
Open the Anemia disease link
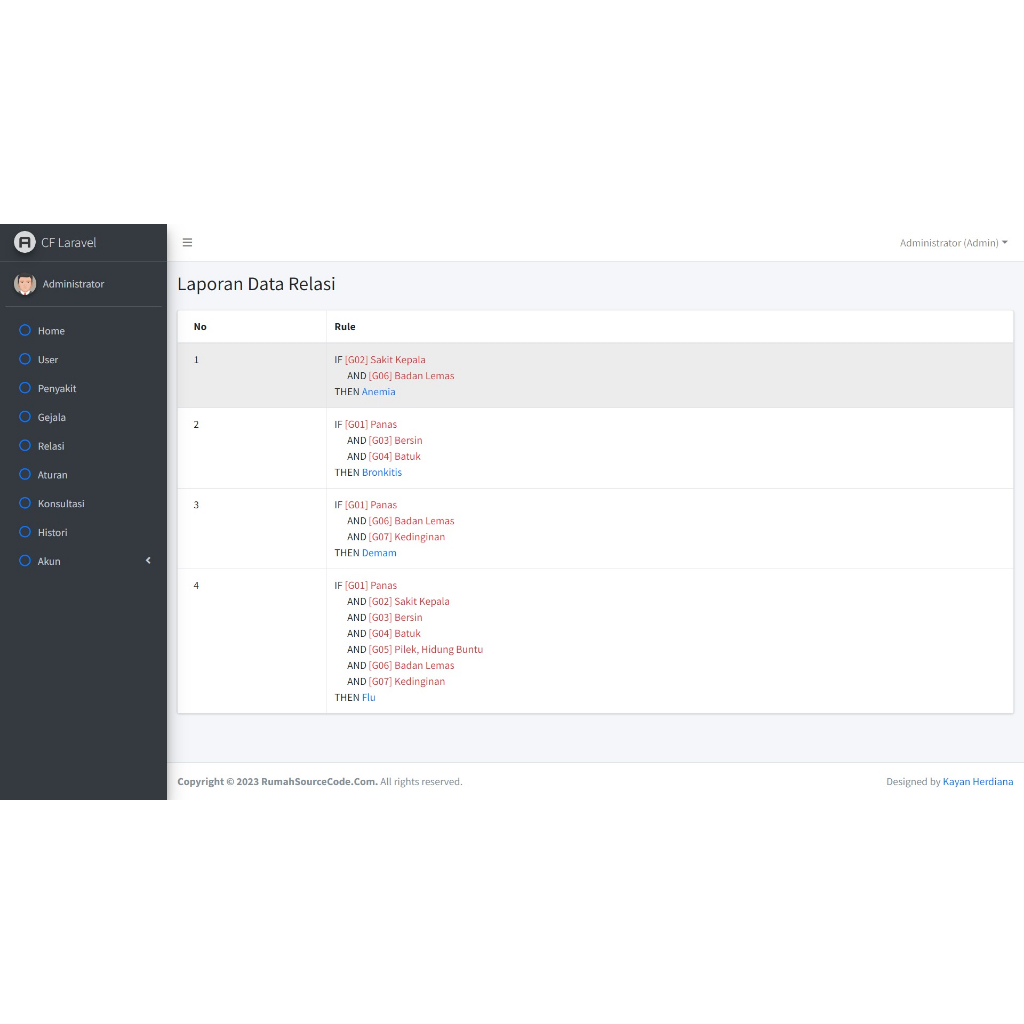(x=378, y=391)
